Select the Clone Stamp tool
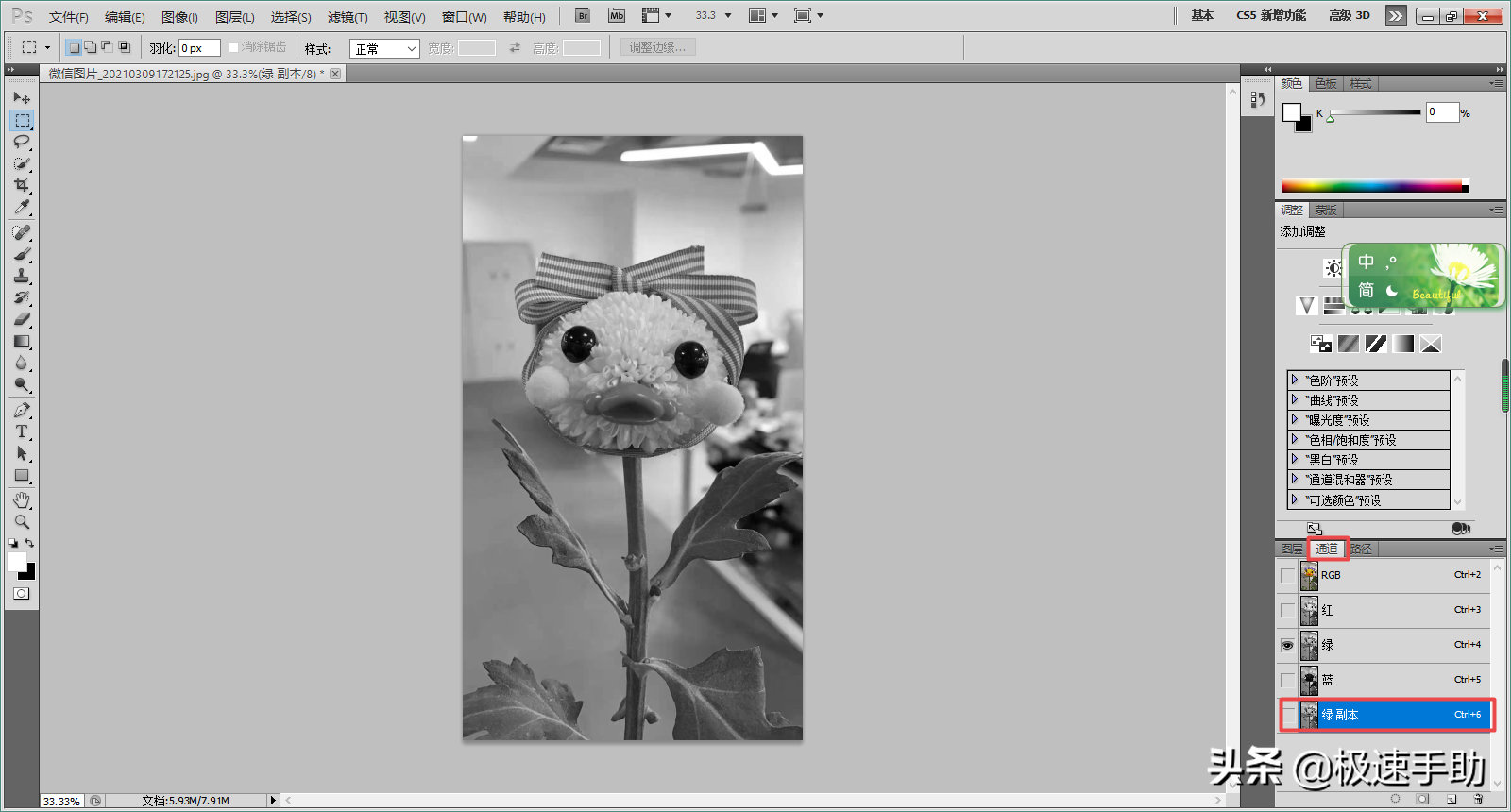Viewport: 1511px width, 812px height. (22, 276)
